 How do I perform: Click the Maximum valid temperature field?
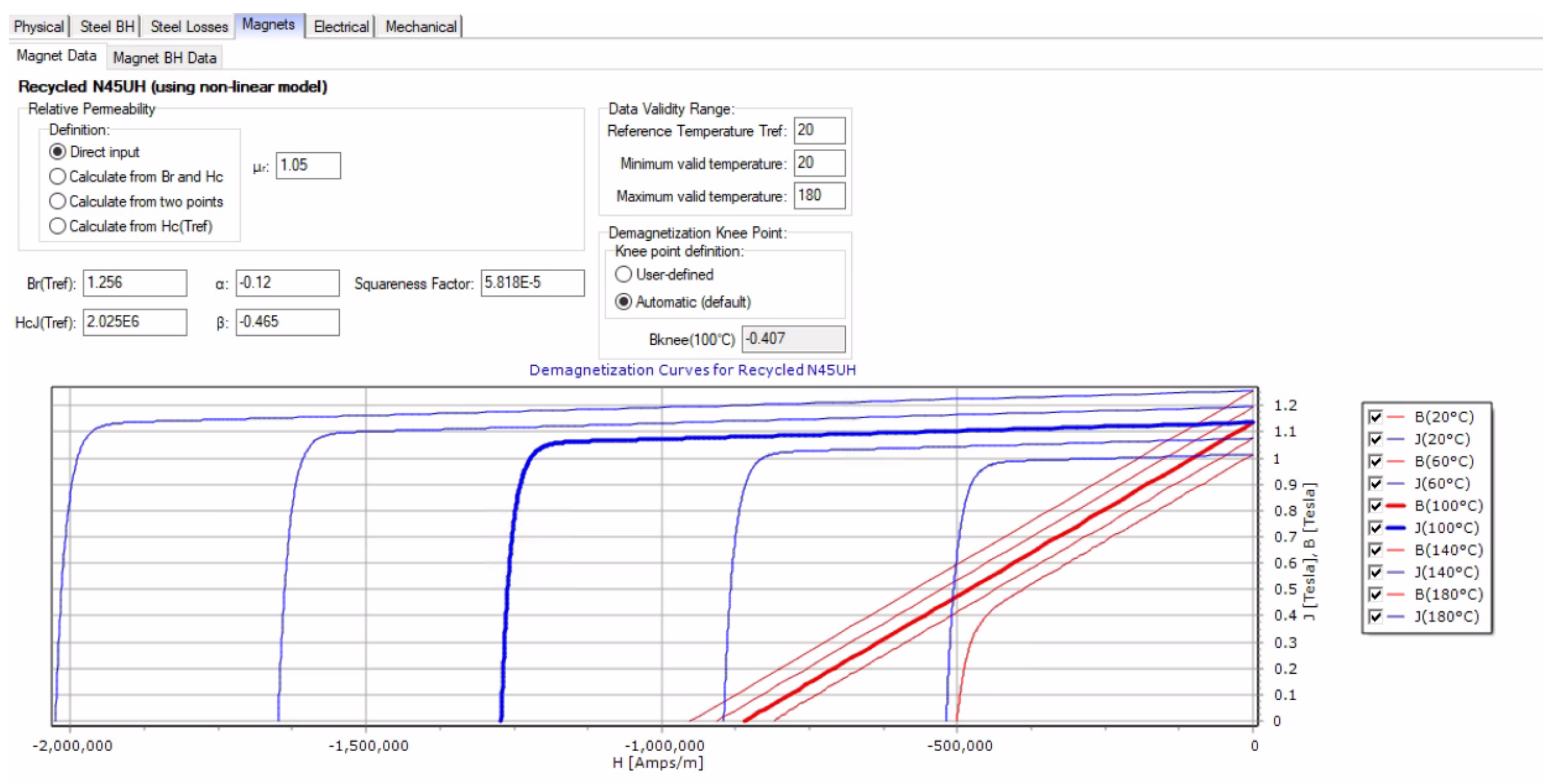click(819, 195)
